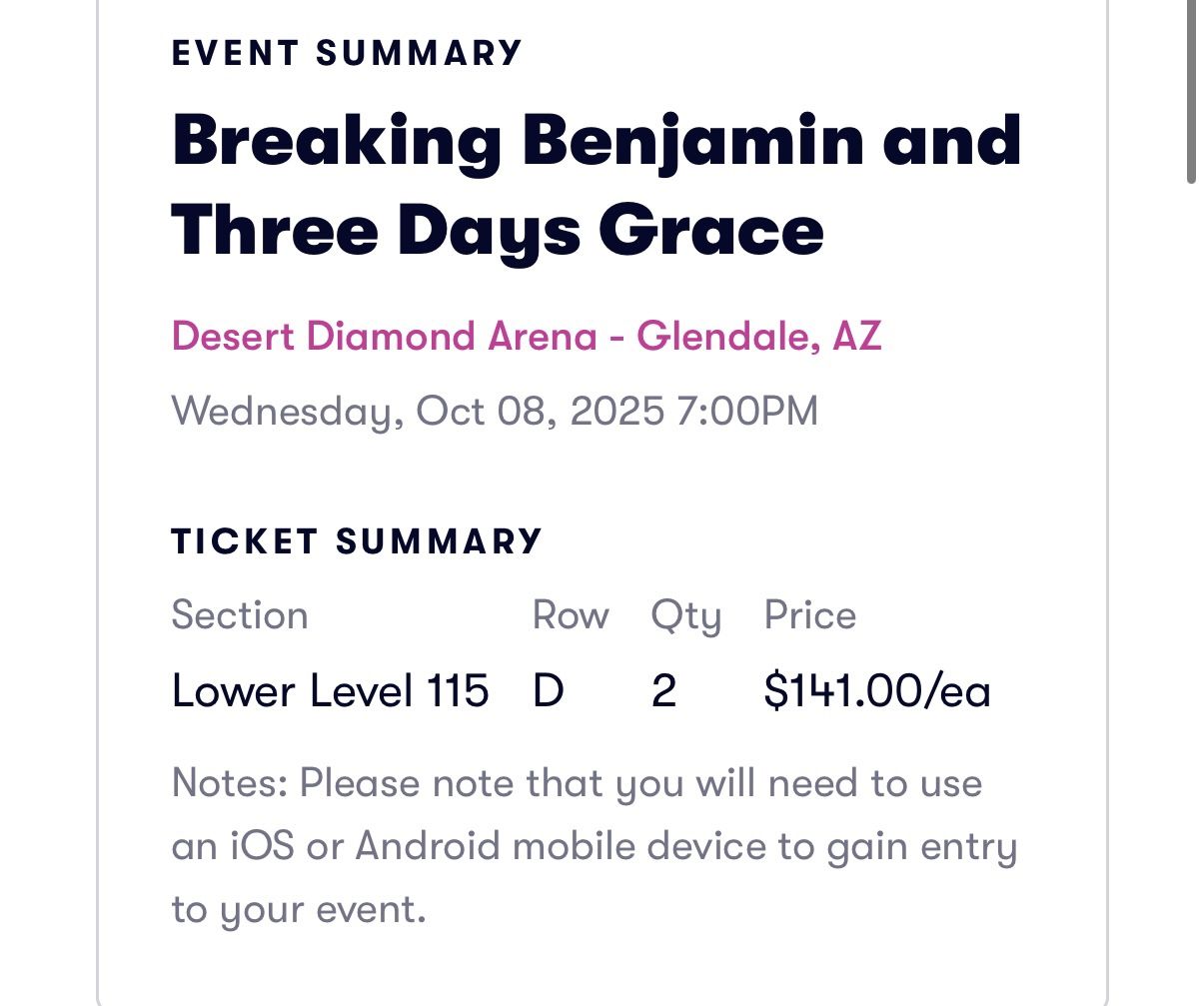
Task: Select the Lower Level 115 section value
Action: (x=330, y=691)
